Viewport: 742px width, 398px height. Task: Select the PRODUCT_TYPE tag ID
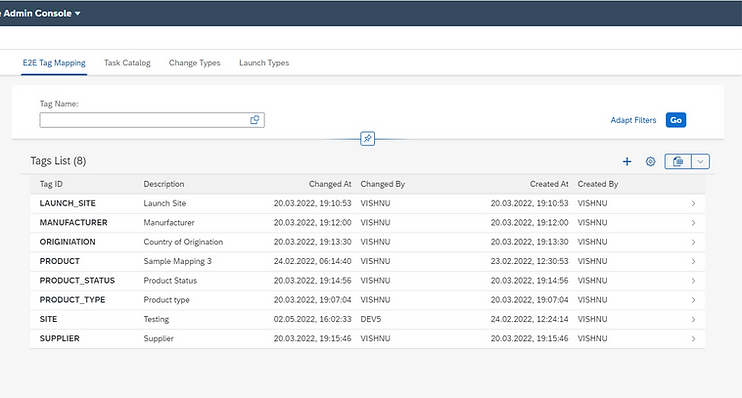pos(72,300)
